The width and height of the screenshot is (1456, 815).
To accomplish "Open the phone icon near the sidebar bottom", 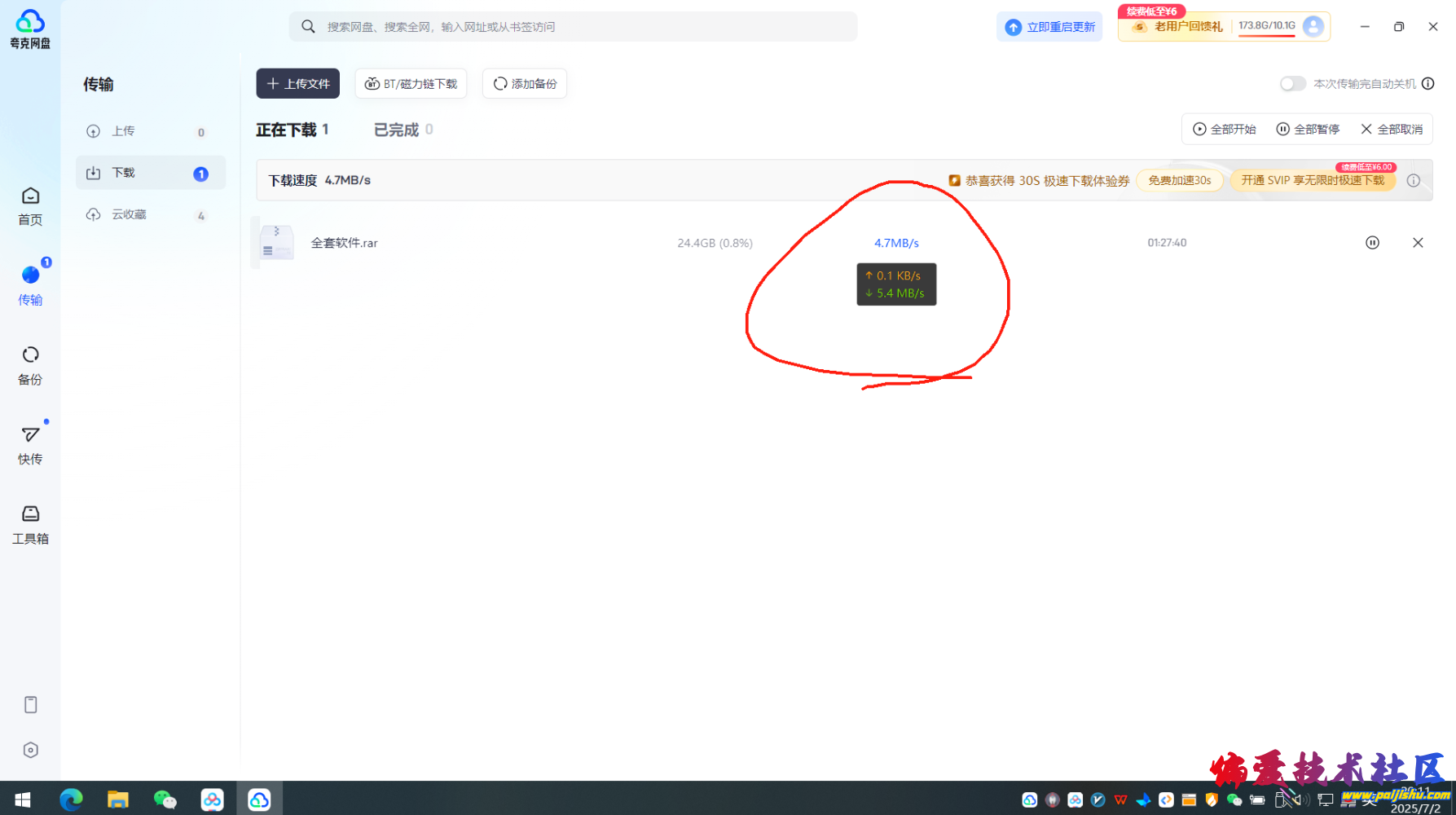I will pyautogui.click(x=30, y=704).
